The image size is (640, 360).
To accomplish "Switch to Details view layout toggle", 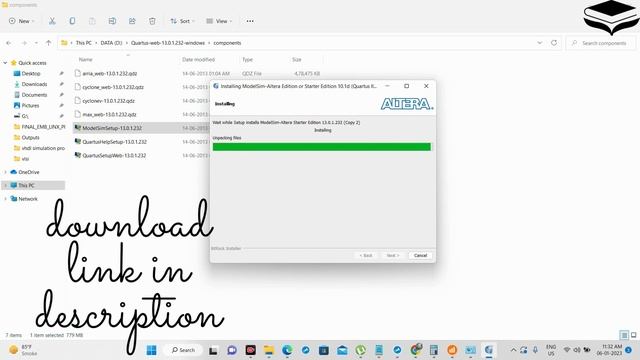I will pyautogui.click(x=624, y=335).
